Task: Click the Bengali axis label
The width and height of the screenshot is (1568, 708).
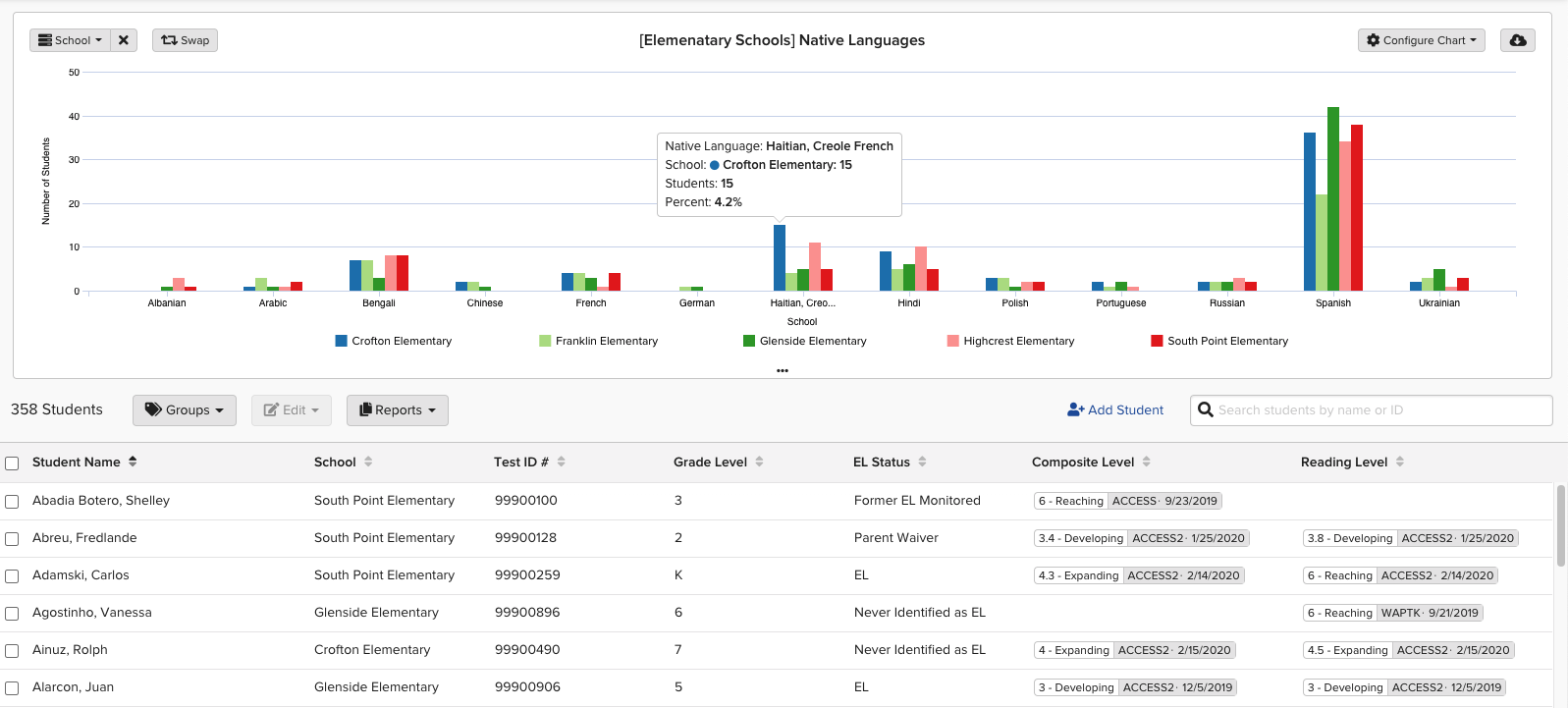Action: click(x=379, y=303)
